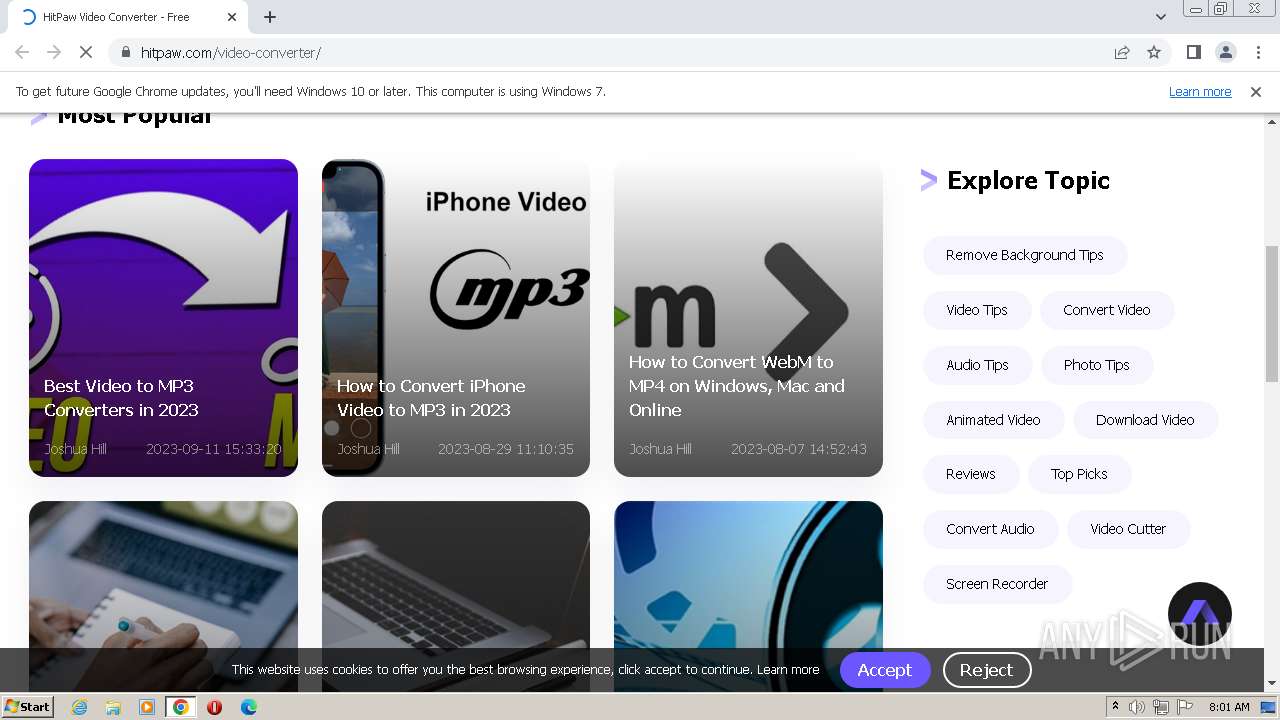Screen dimensions: 1280x720
Task: Open laptop notebook article thumbnail
Action: 163,595
